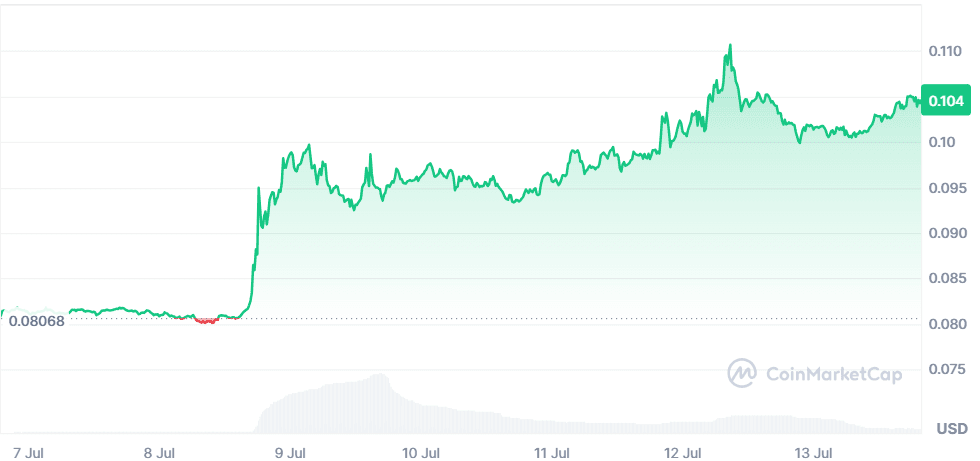Click the tallest point of the volume bars
The width and height of the screenshot is (980, 461).
point(380,376)
